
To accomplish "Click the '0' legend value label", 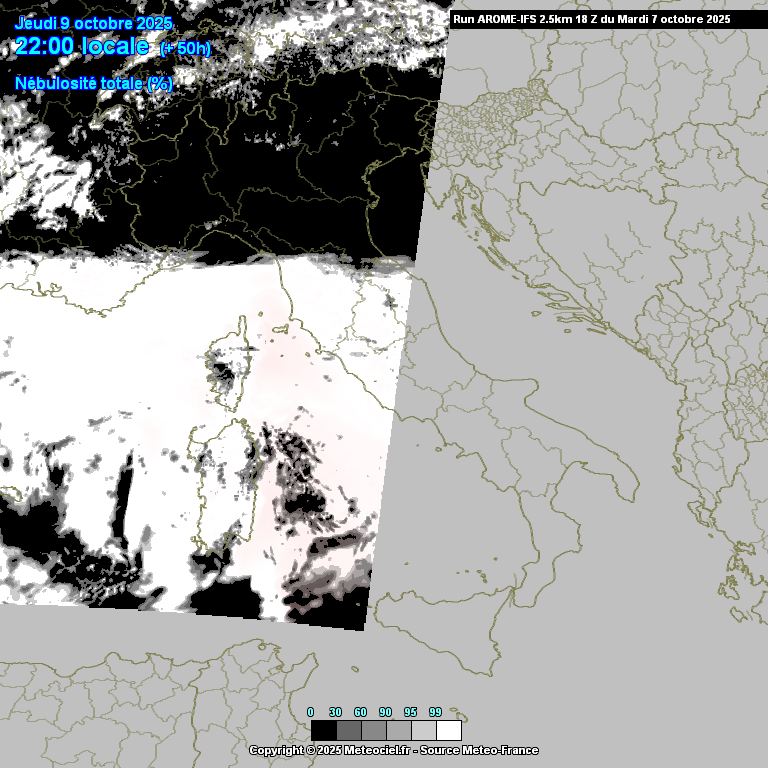I will tap(310, 712).
